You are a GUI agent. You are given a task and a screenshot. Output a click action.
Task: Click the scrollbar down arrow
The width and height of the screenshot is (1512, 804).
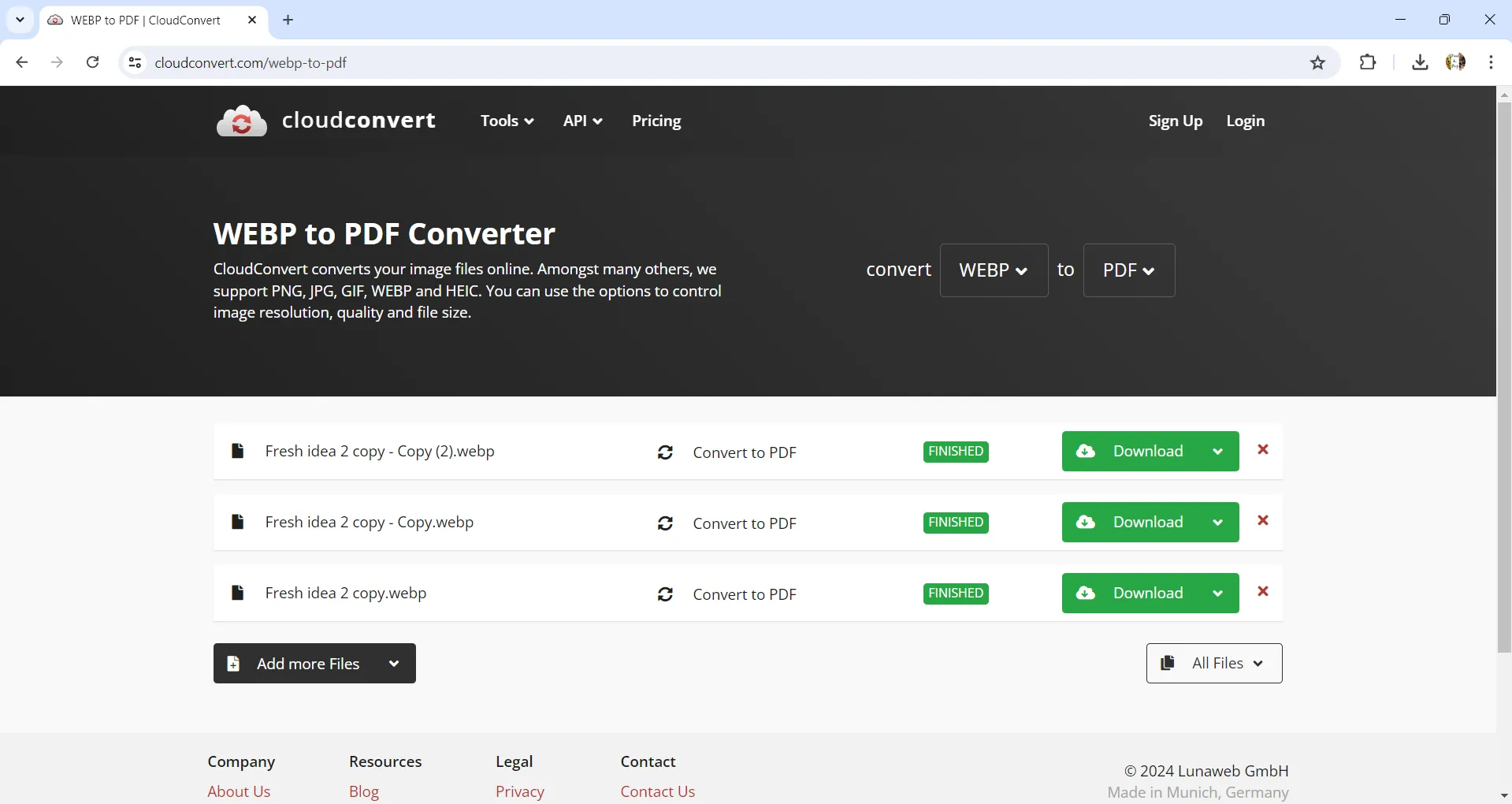(1504, 796)
